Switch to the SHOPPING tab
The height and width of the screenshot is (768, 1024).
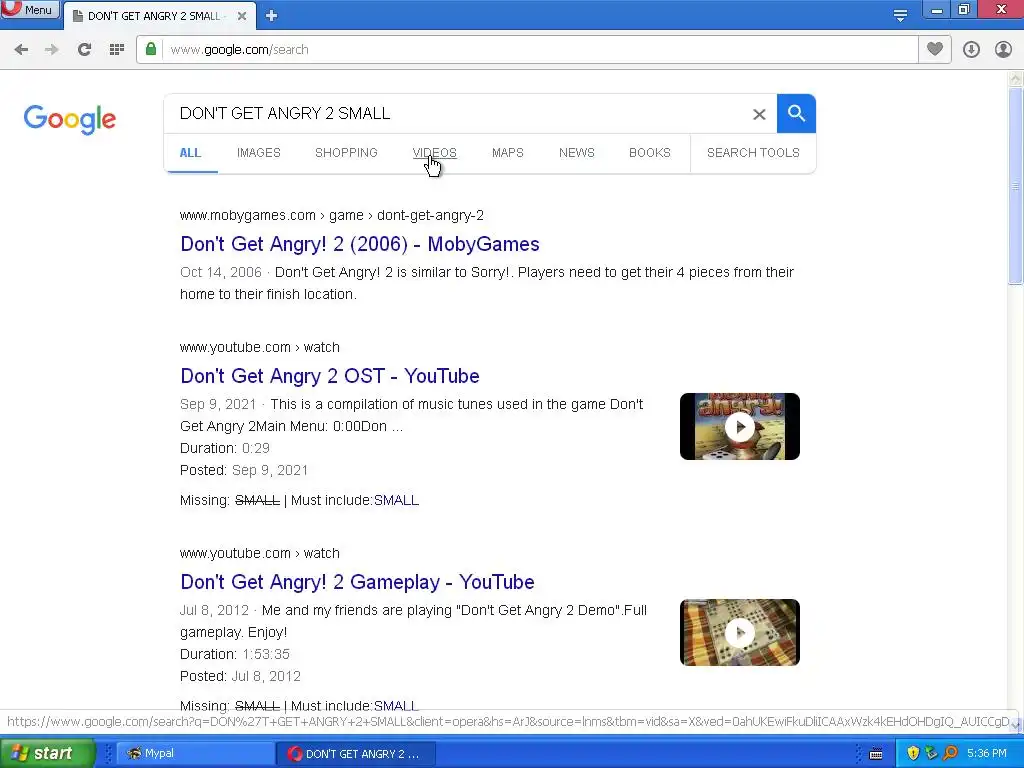click(346, 153)
